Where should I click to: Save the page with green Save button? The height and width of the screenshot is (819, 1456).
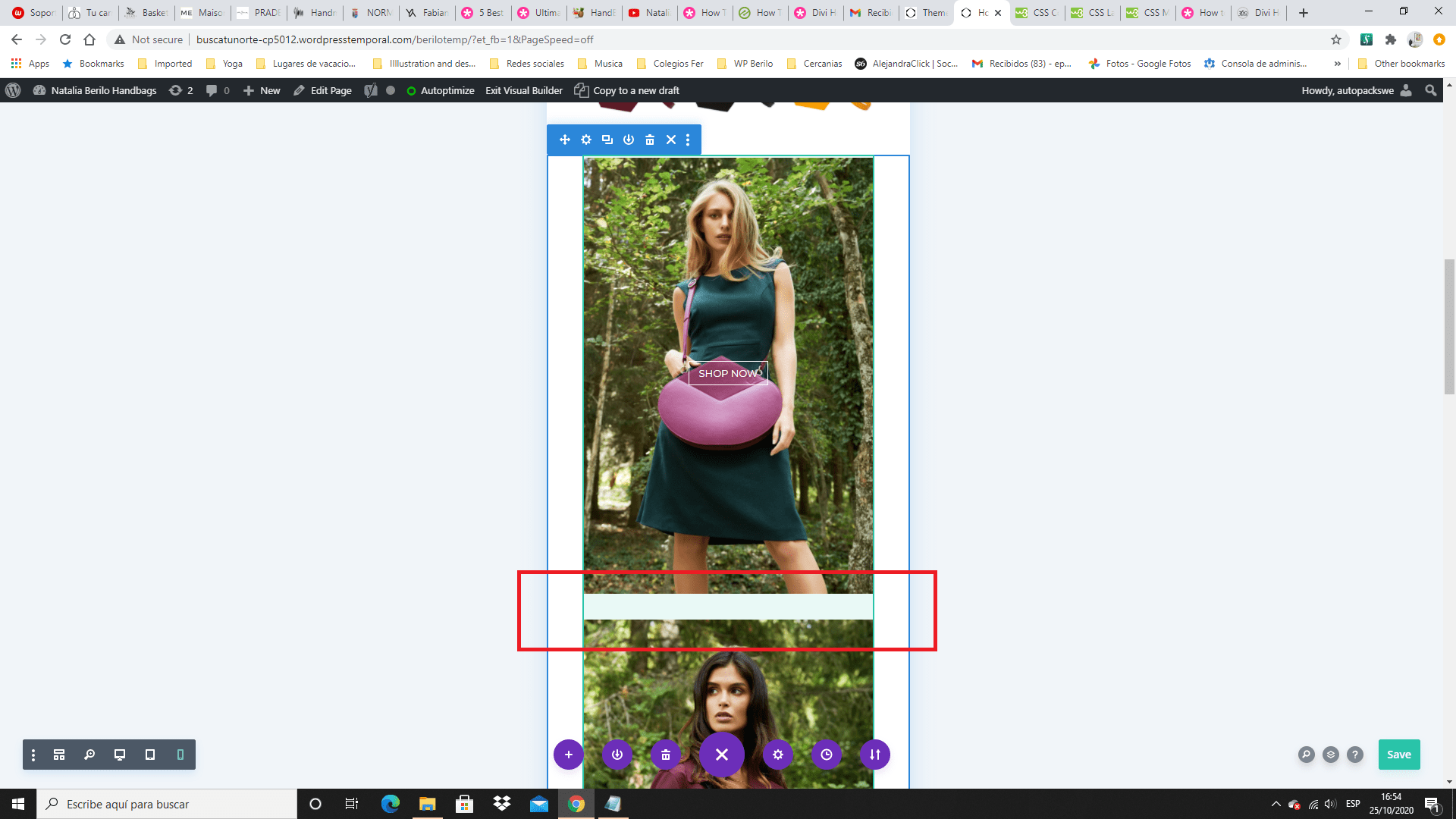click(1399, 755)
